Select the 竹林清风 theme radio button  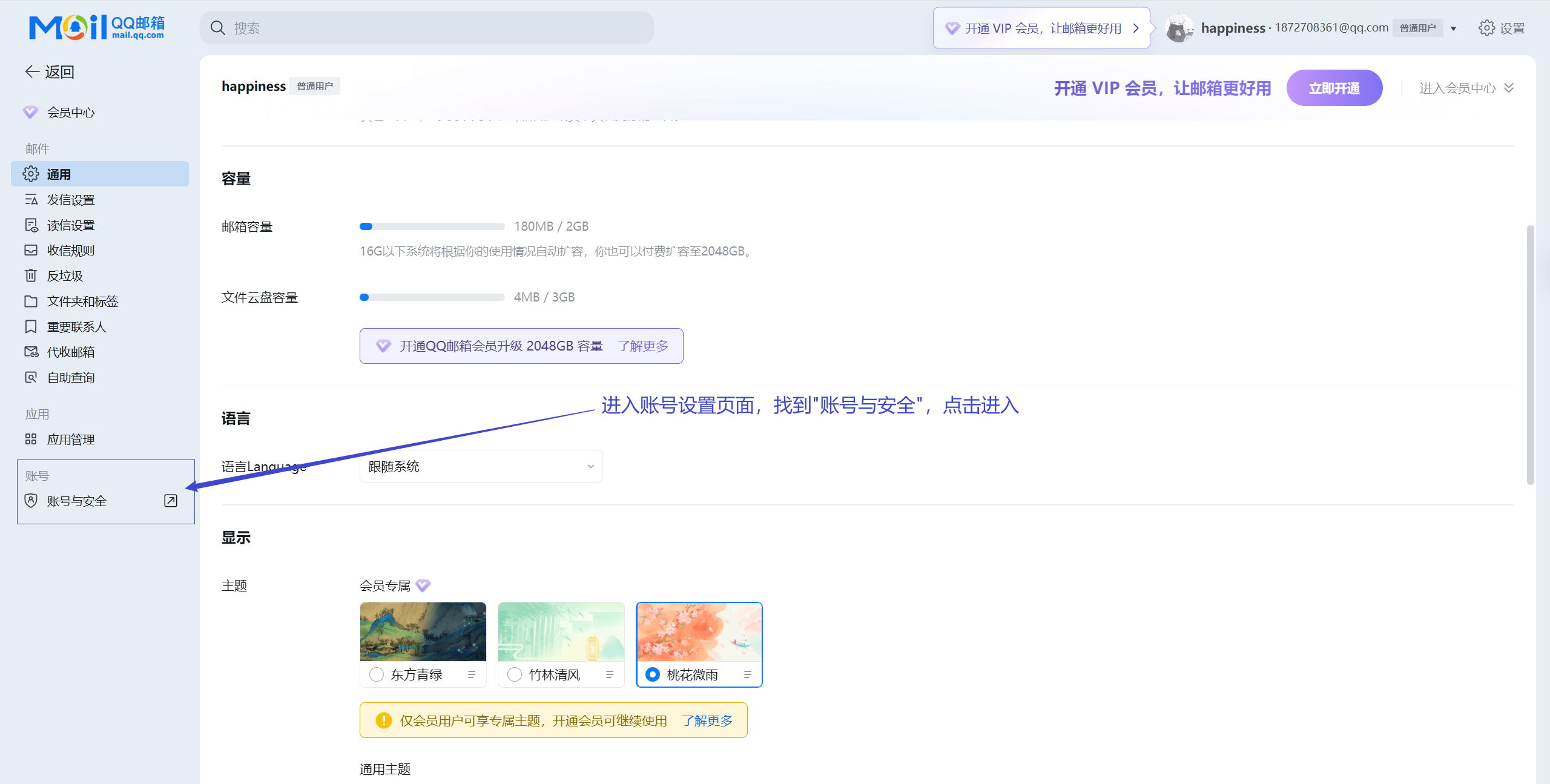click(x=515, y=674)
